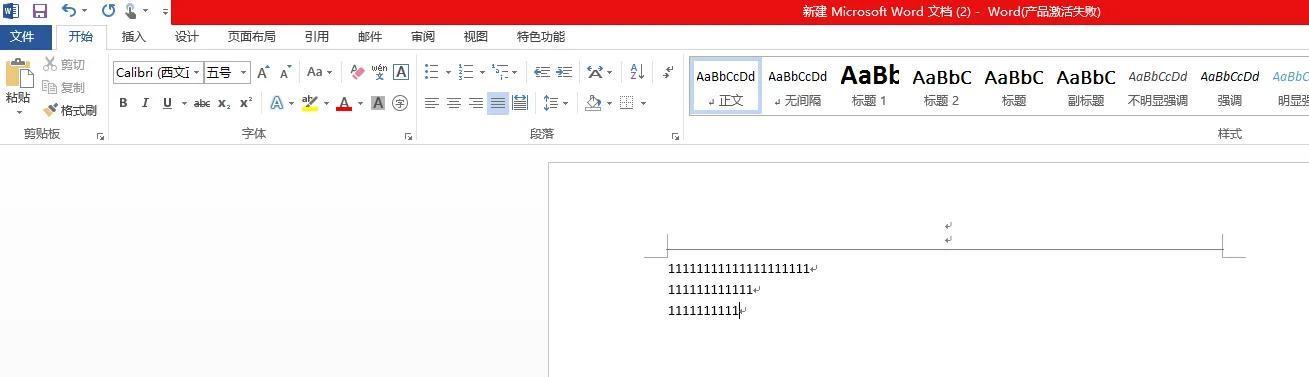Viewport: 1309px width, 377px height.
Task: Open the 特色功能 tab
Action: [540, 37]
